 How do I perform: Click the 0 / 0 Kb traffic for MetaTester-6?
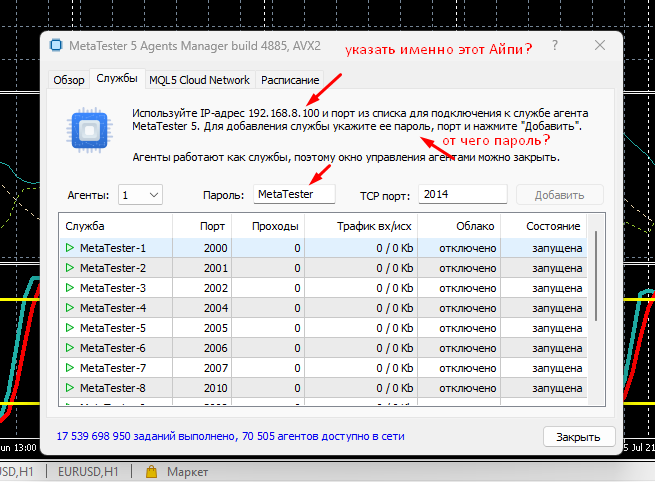[x=395, y=348]
